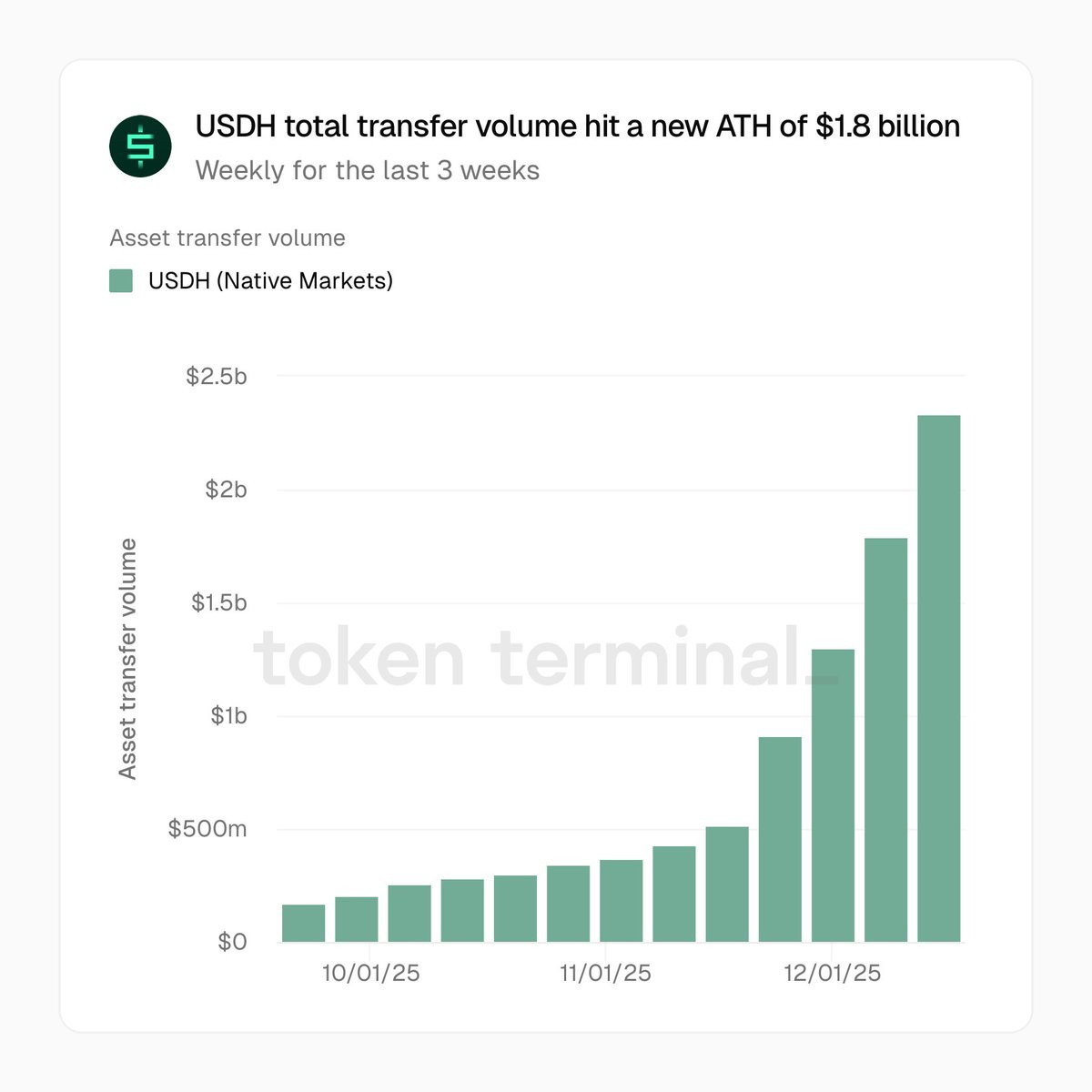Click the vertical 'Asset transfer volume' axis title
Viewport: 1092px width, 1092px height.
pos(127,659)
